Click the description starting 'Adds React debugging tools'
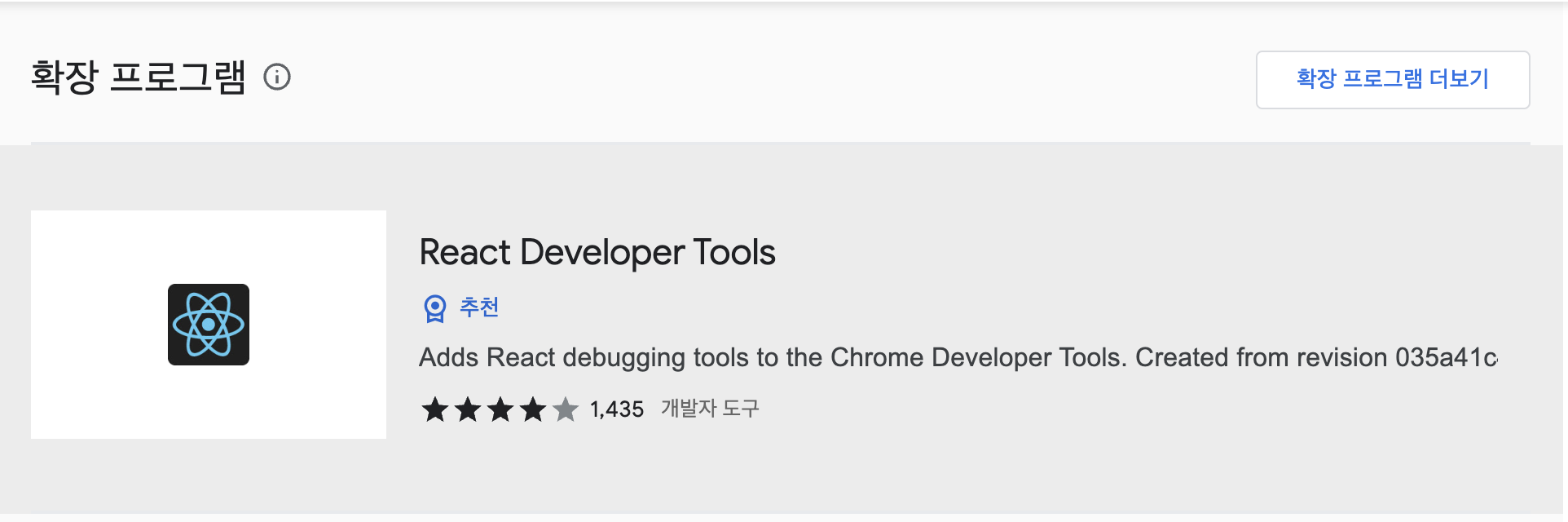 tap(958, 357)
